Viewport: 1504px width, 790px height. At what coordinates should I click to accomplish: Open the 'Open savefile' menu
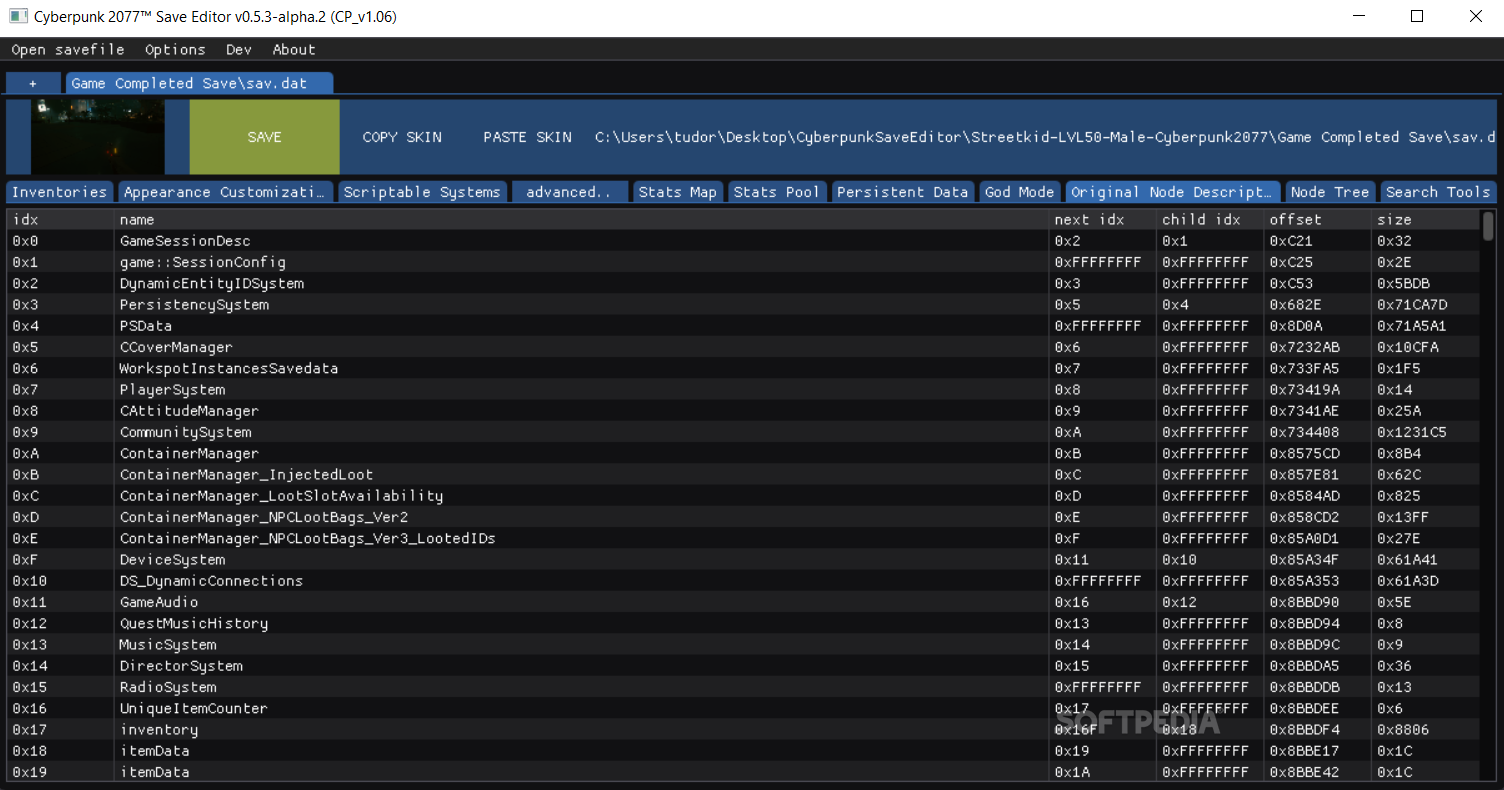[68, 49]
